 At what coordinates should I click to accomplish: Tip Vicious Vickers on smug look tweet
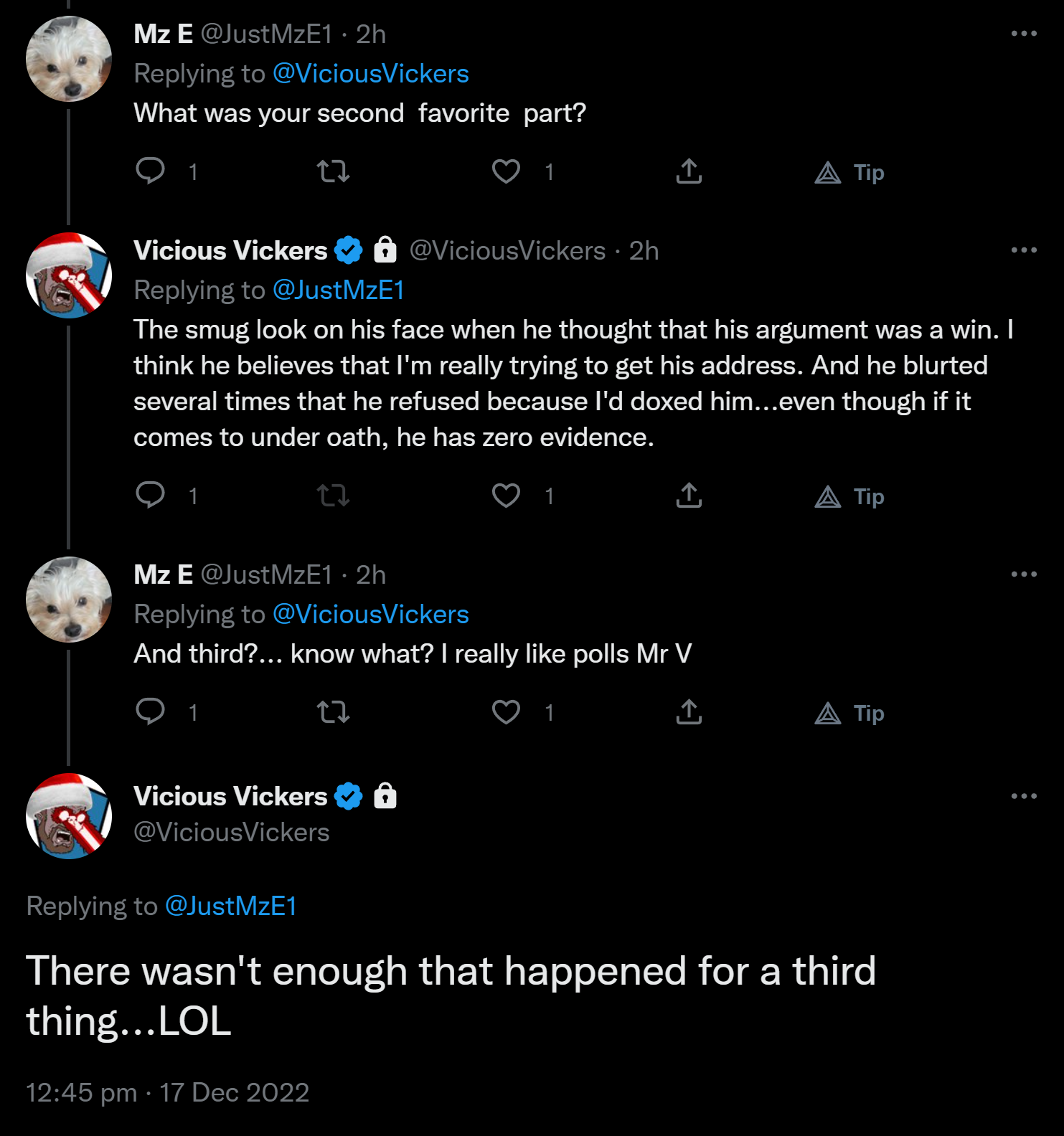pos(849,496)
